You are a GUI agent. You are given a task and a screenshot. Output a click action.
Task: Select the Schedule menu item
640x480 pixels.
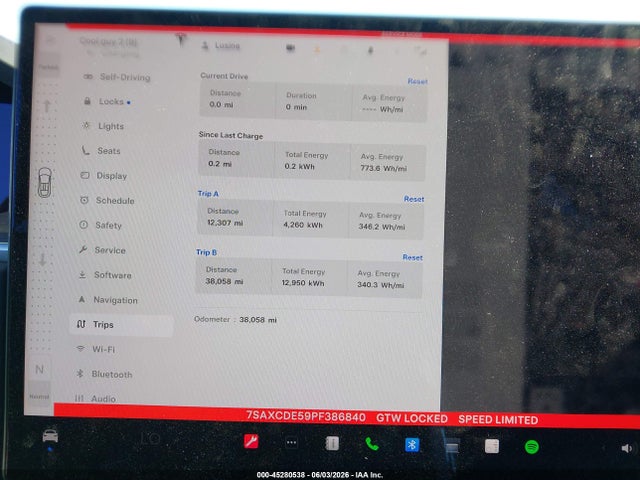click(107, 200)
